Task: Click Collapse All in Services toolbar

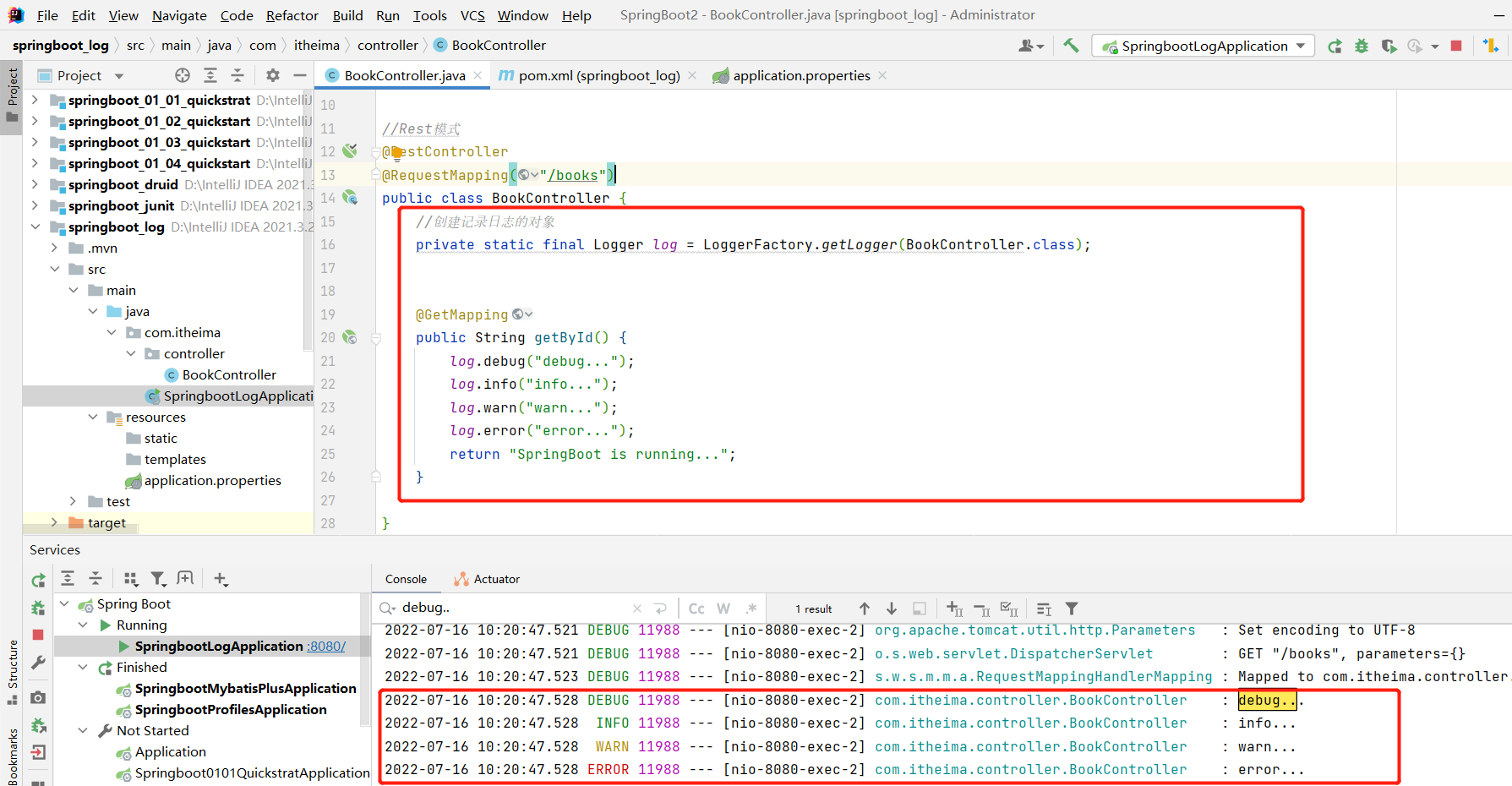Action: coord(96,578)
